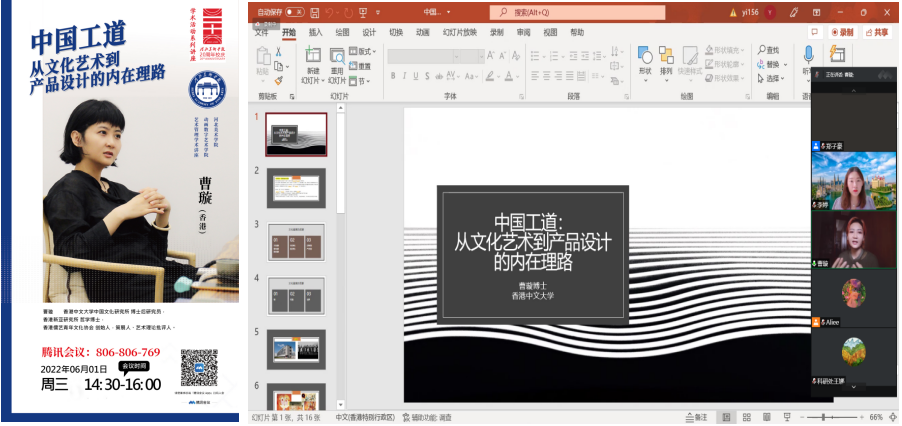Select slide 3 thumbnail
Screen dimensions: 902x426
coord(296,242)
